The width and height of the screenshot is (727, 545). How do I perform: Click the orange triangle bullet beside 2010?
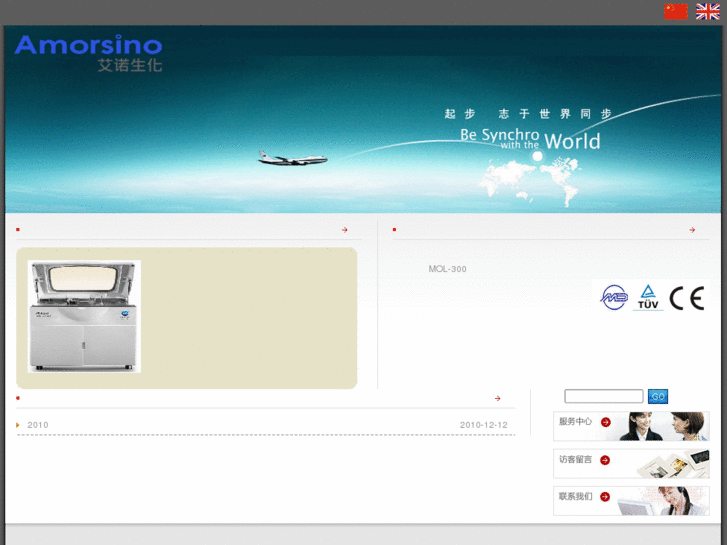click(18, 425)
